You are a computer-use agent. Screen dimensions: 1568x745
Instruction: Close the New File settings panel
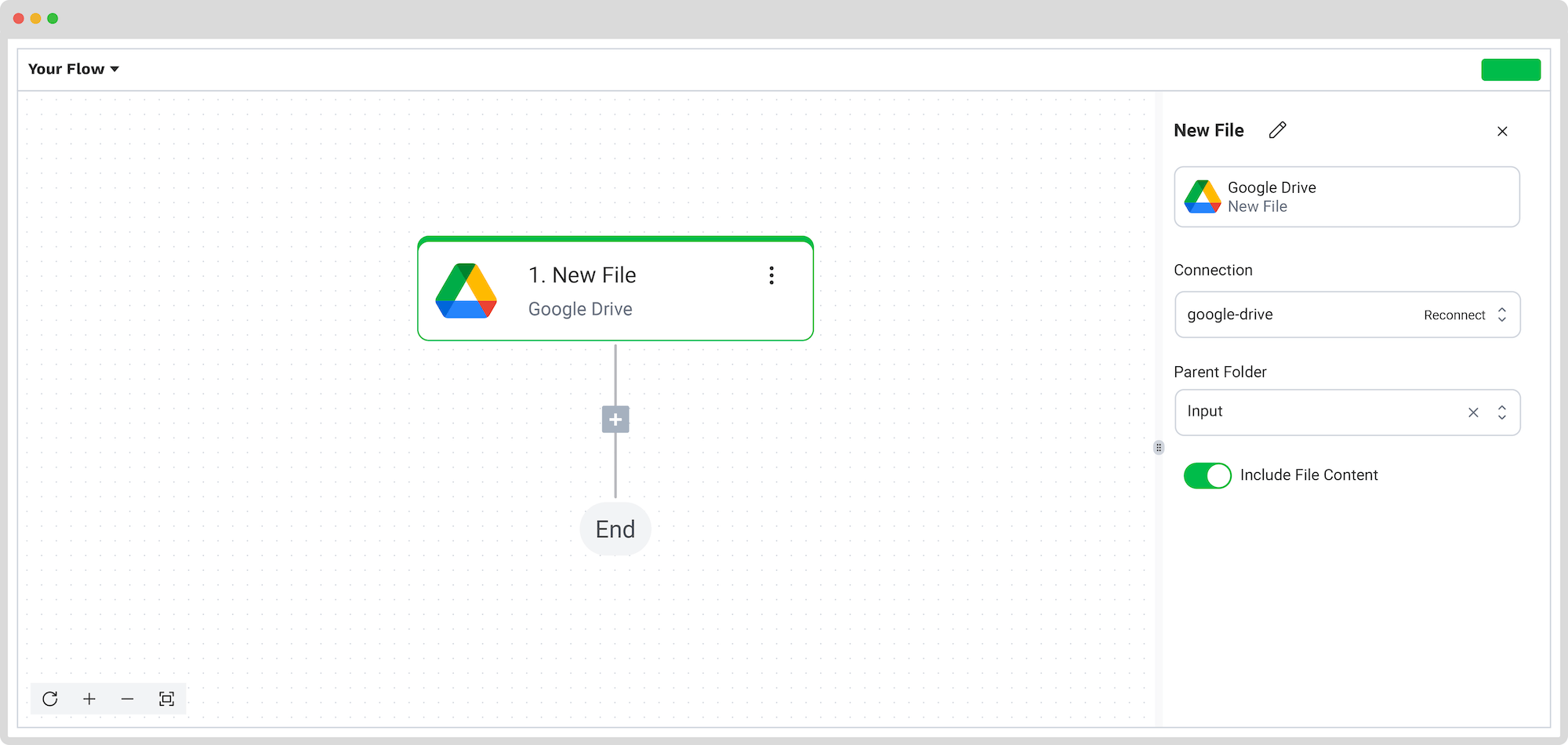click(x=1502, y=131)
